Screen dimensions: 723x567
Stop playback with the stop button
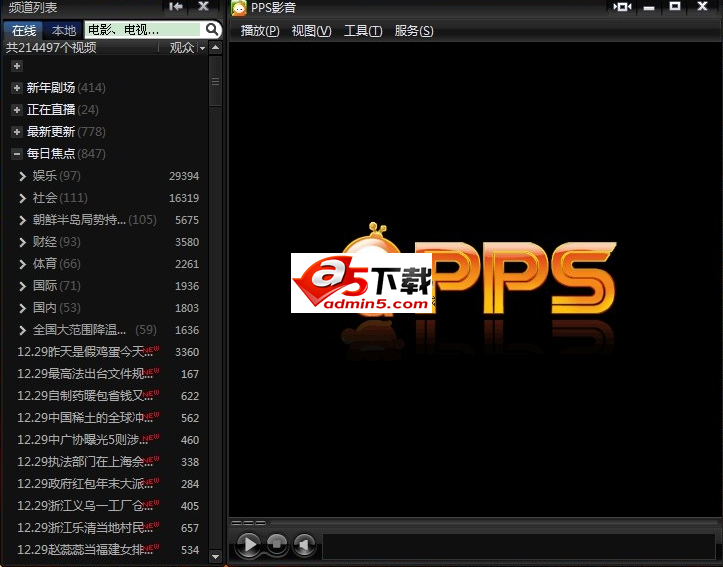[277, 544]
